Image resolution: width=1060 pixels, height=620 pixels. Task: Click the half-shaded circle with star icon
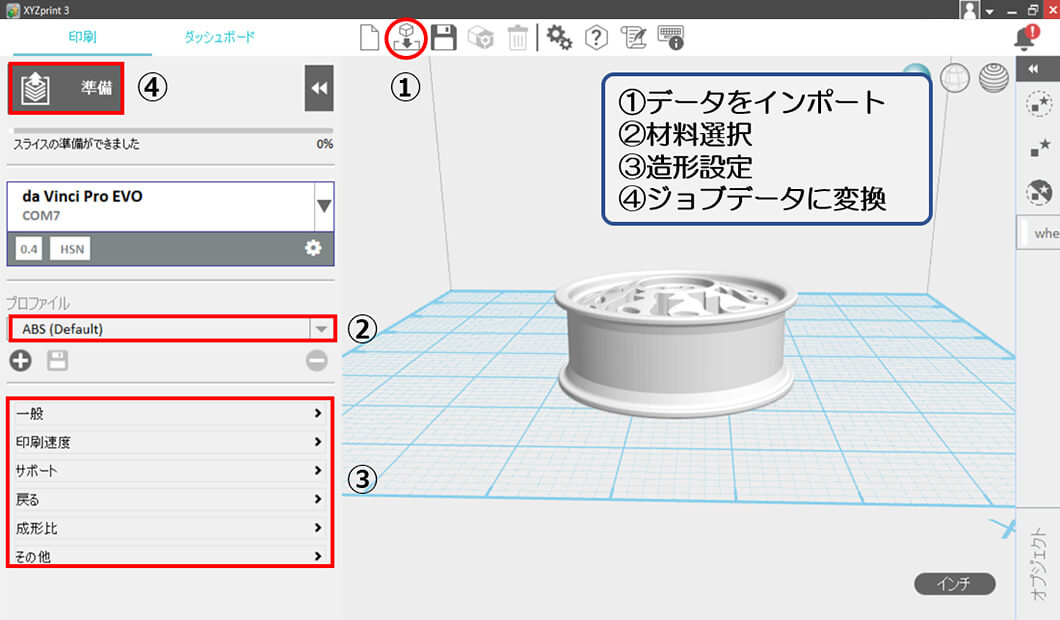(1039, 193)
